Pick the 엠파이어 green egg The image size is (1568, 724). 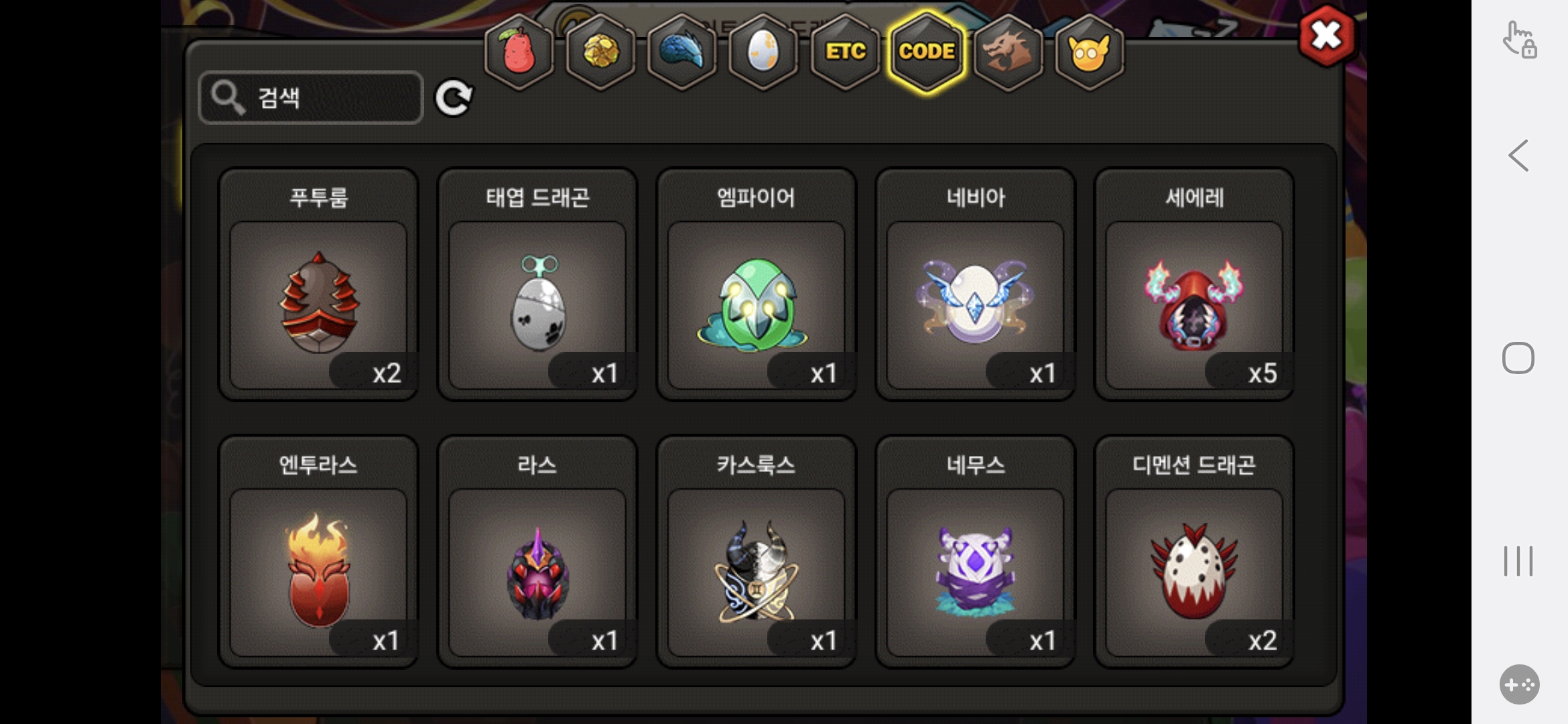[x=756, y=284]
